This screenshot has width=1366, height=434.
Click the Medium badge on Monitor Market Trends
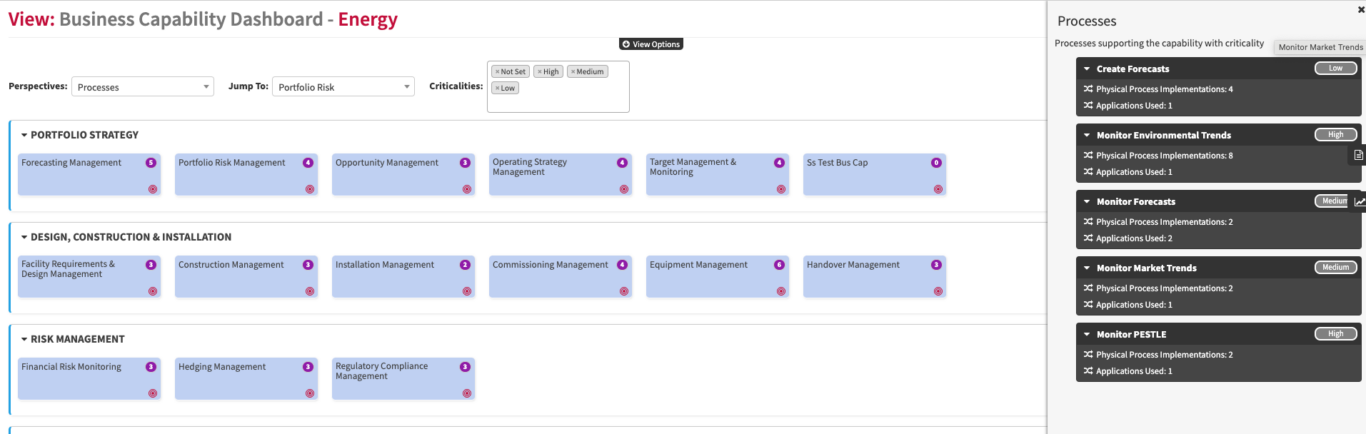point(1336,267)
